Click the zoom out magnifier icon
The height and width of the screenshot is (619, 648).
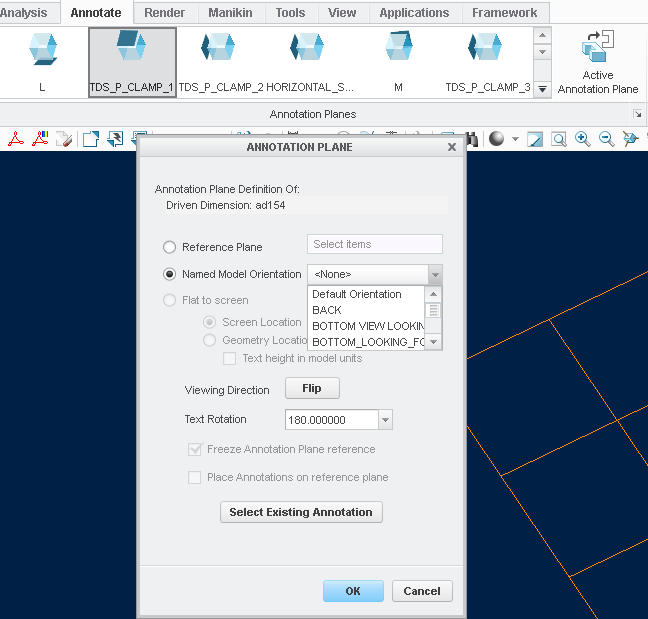[x=606, y=139]
